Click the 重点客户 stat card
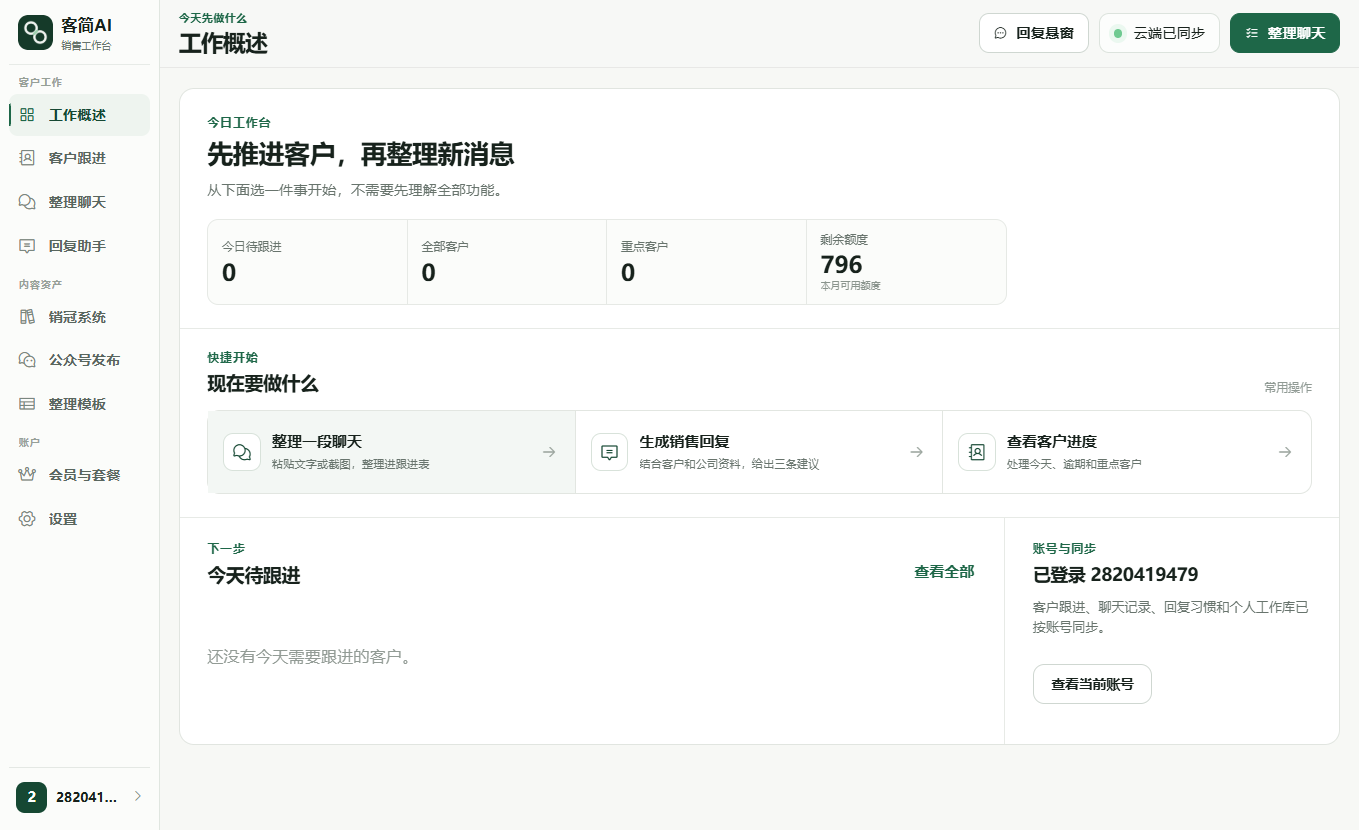This screenshot has width=1359, height=830. point(707,262)
